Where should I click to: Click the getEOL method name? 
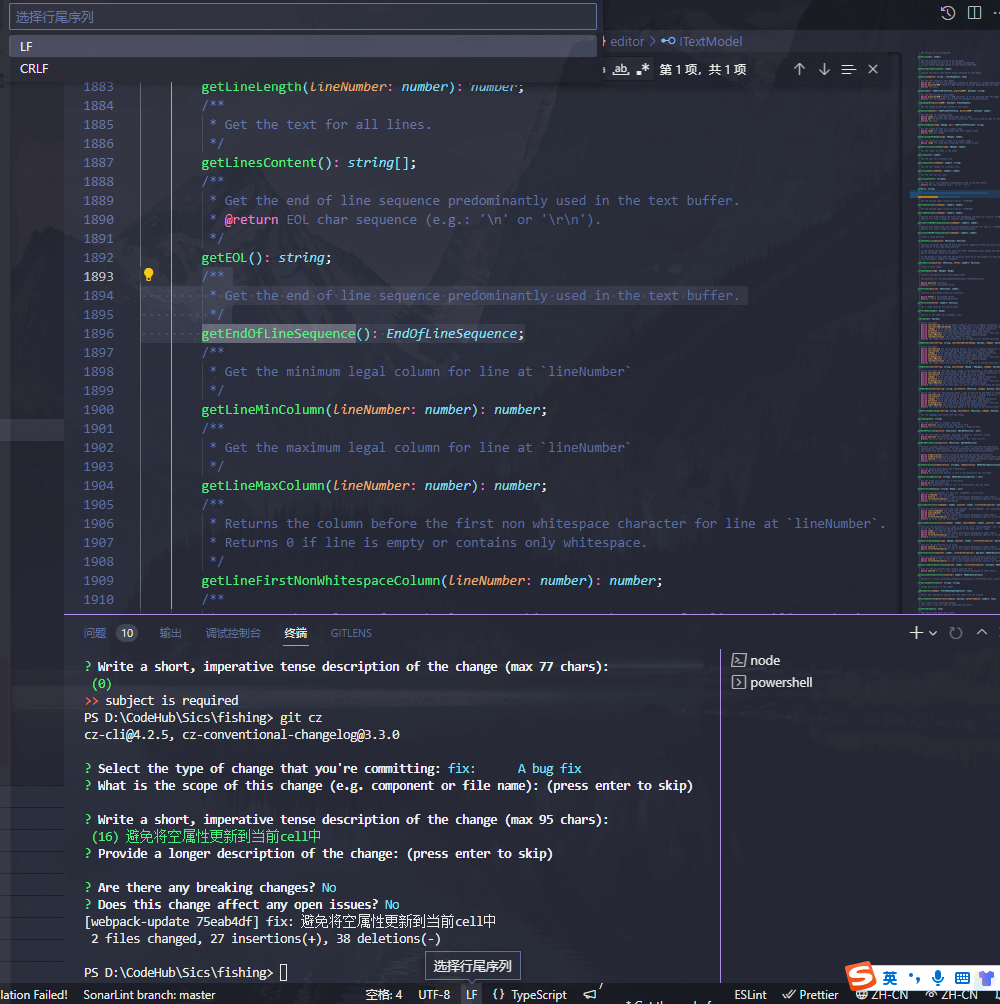click(x=224, y=257)
